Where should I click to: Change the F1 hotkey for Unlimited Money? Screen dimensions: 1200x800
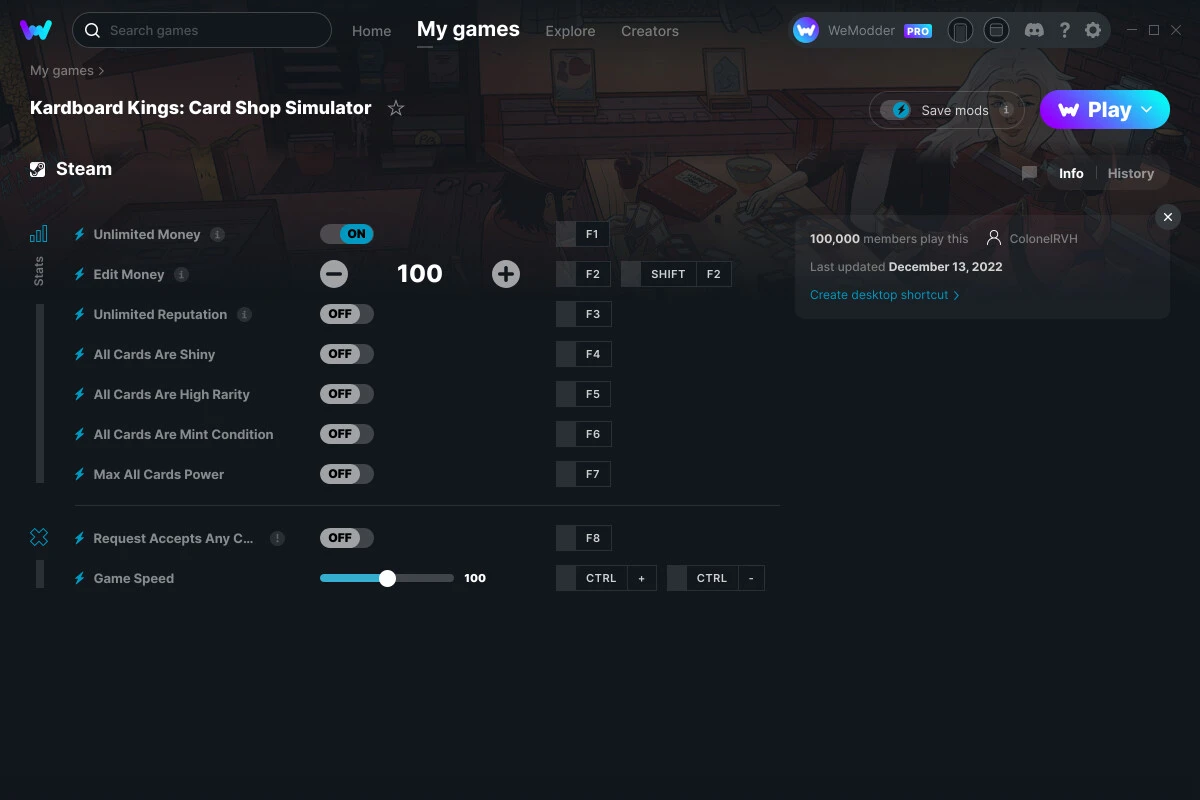(x=583, y=234)
